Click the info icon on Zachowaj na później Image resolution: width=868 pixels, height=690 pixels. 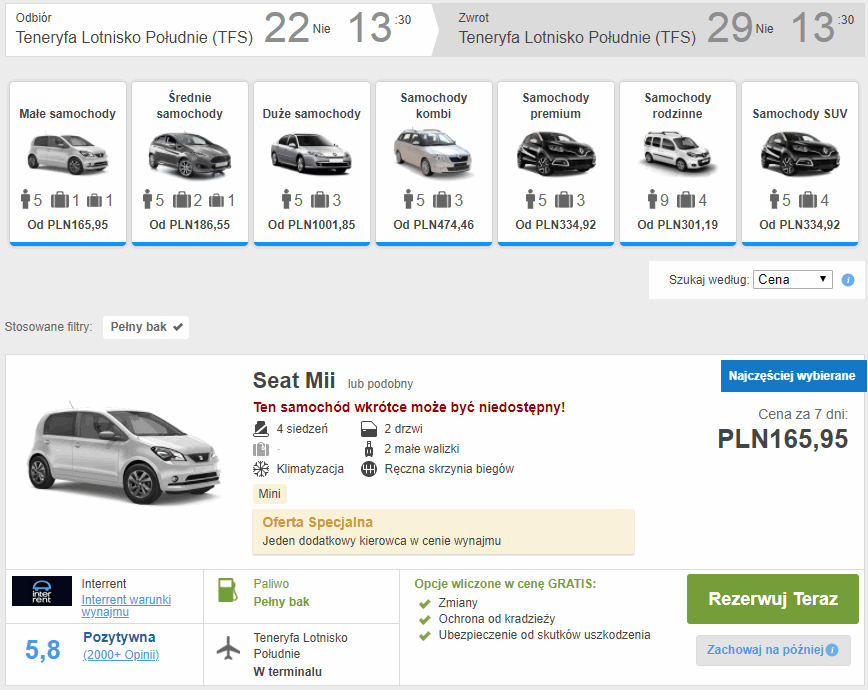click(832, 650)
